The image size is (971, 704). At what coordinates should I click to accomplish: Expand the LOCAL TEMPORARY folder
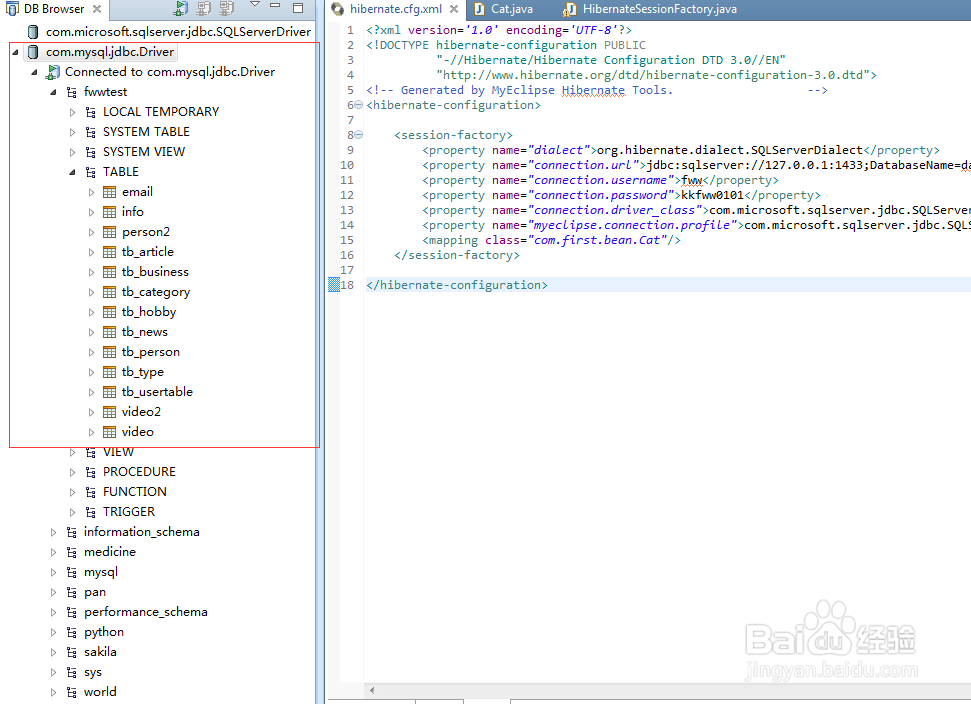(x=72, y=112)
